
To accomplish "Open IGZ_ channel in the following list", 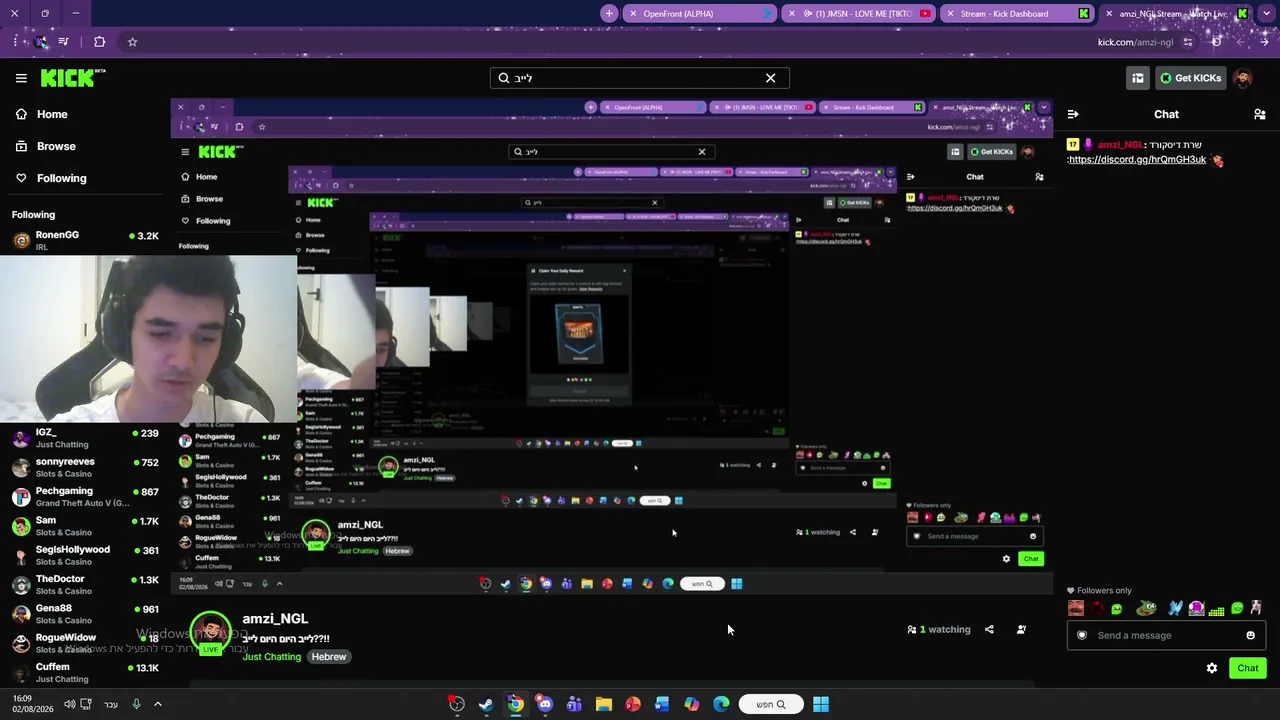I will [84, 438].
